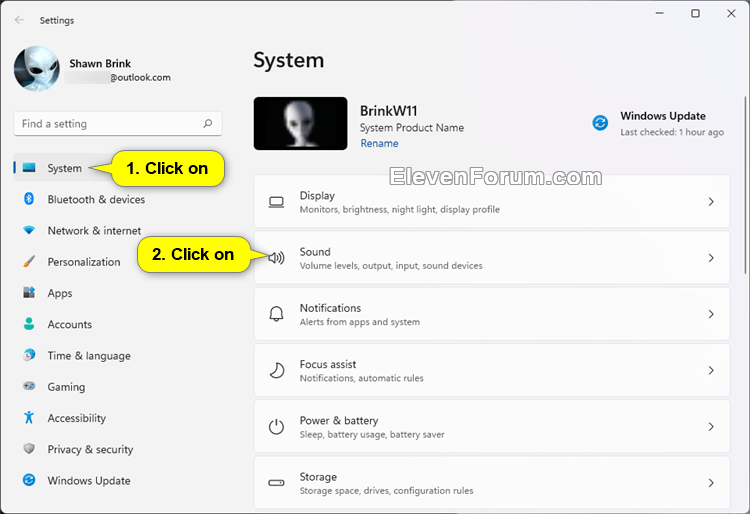Open the Focus assist settings title
The width and height of the screenshot is (750, 514).
(x=328, y=364)
